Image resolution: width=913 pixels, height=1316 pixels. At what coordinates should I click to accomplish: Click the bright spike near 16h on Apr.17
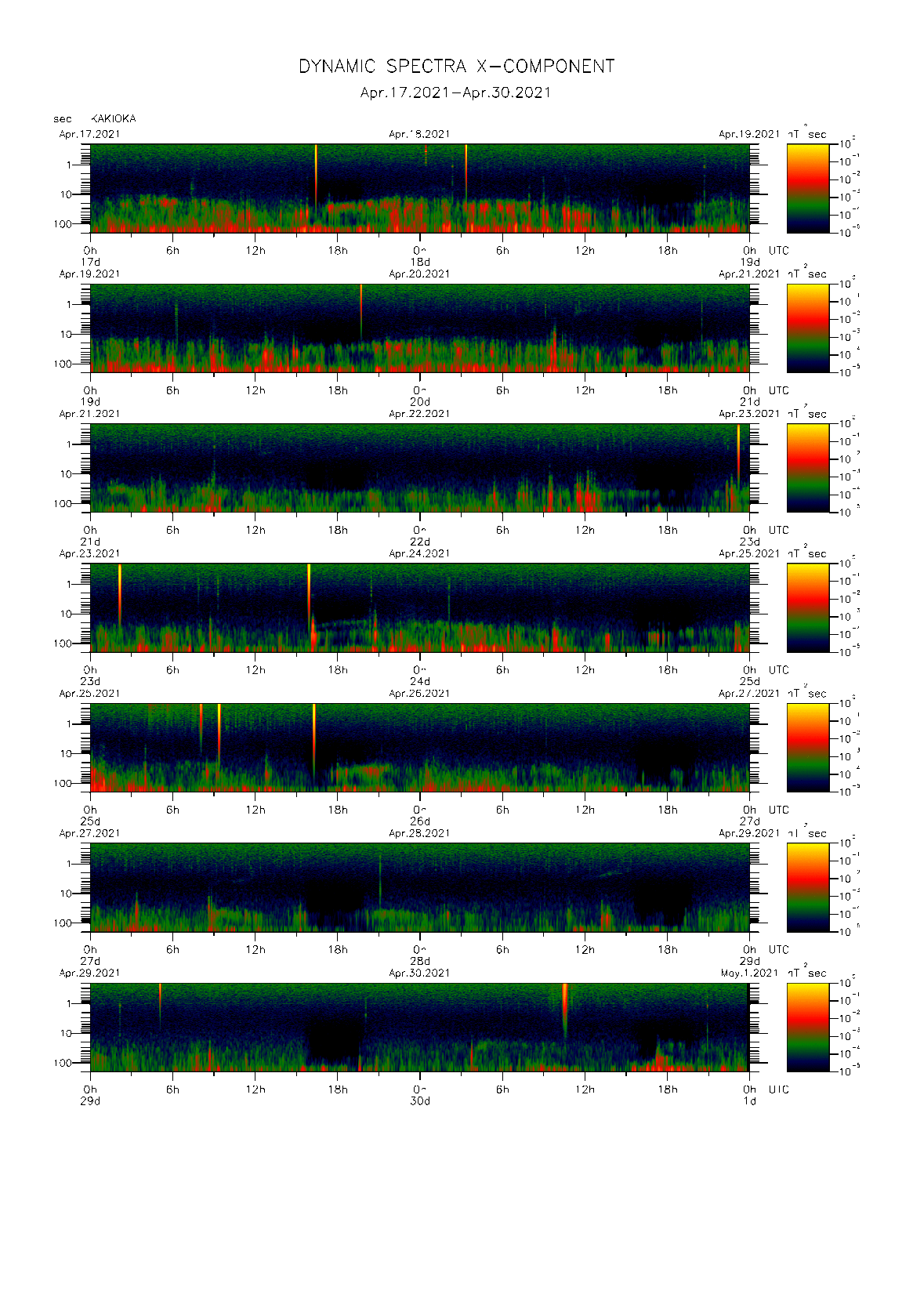(x=316, y=176)
